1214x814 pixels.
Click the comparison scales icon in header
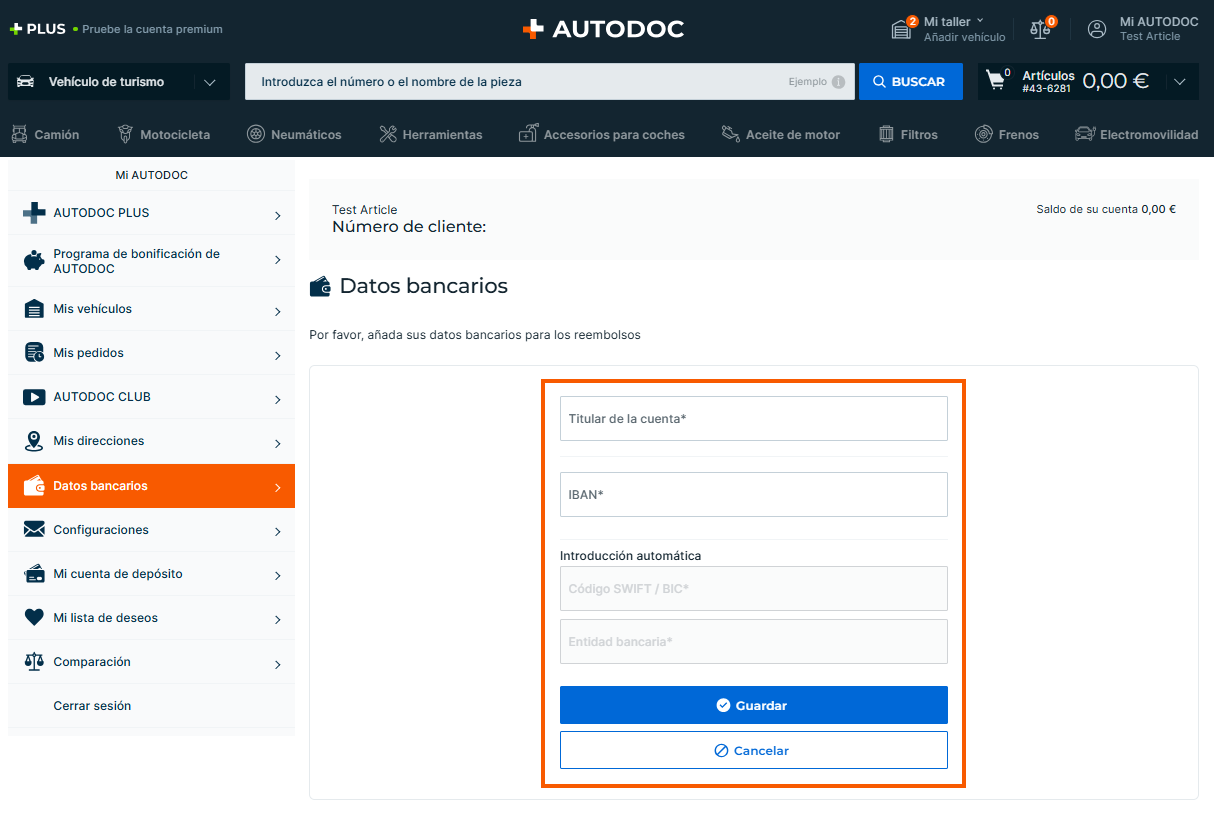1041,29
